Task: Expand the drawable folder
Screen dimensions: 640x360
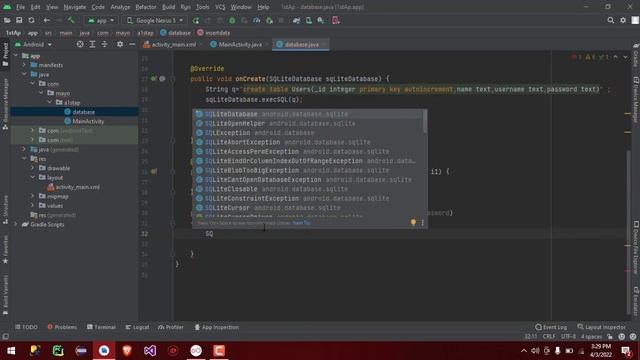Action: pyautogui.click(x=33, y=168)
